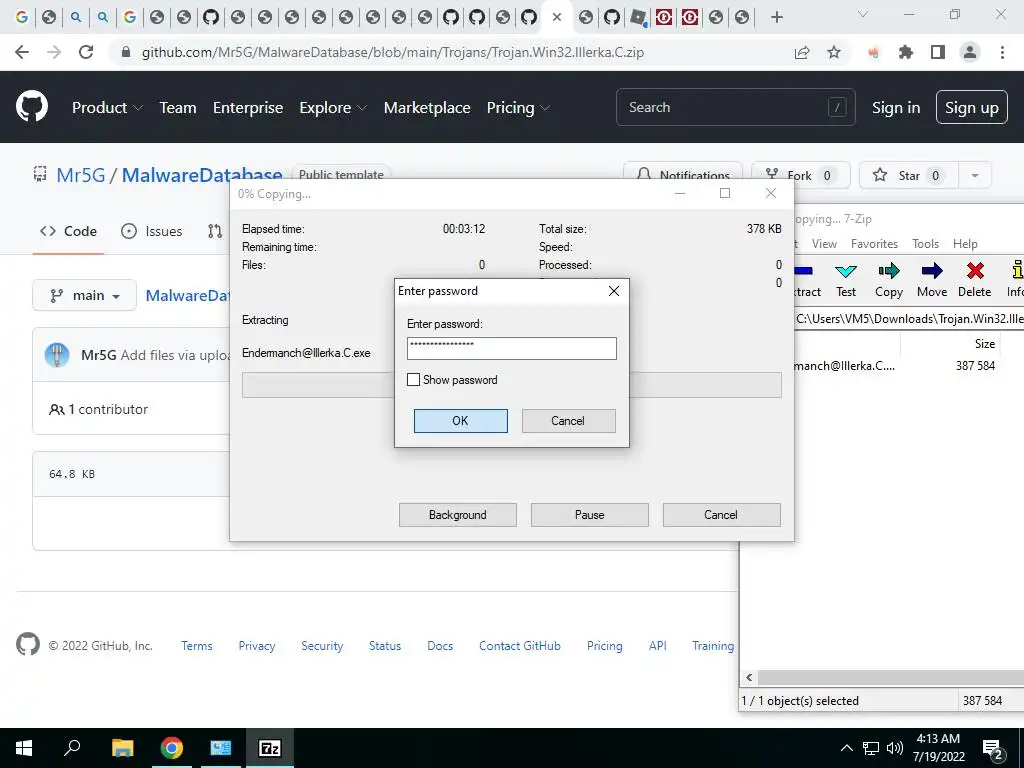The width and height of the screenshot is (1024, 768).
Task: Open a new Chrome tab
Action: click(x=776, y=17)
